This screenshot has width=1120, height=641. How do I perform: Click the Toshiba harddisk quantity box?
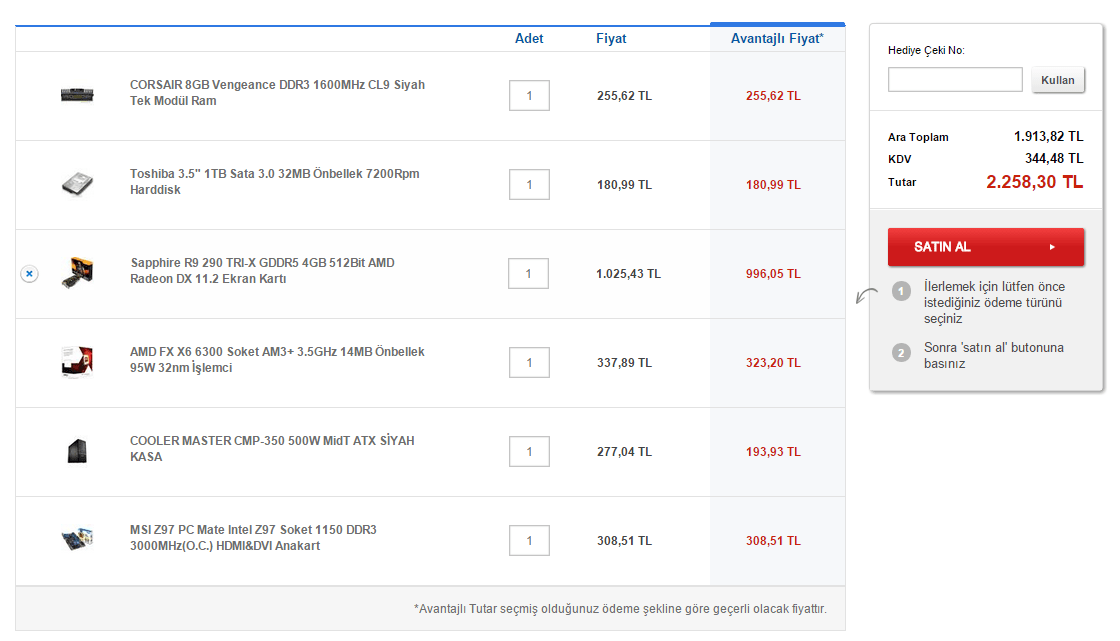[529, 185]
